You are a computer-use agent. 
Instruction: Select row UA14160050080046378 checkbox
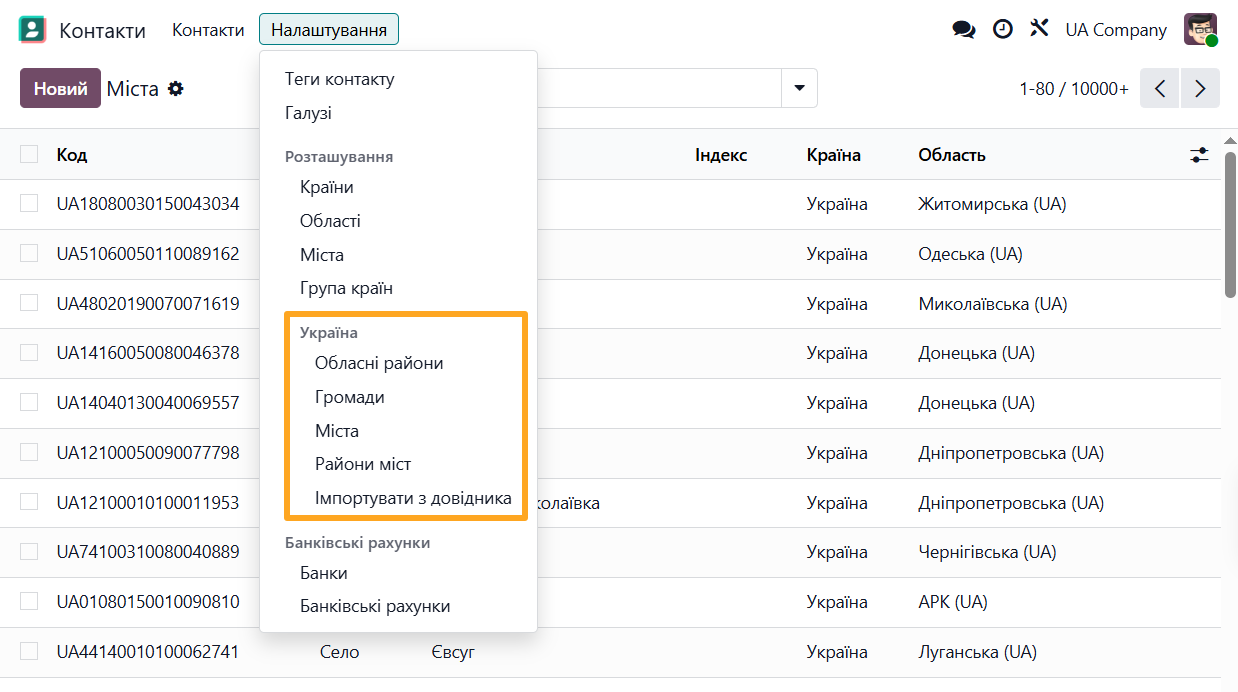click(x=29, y=352)
